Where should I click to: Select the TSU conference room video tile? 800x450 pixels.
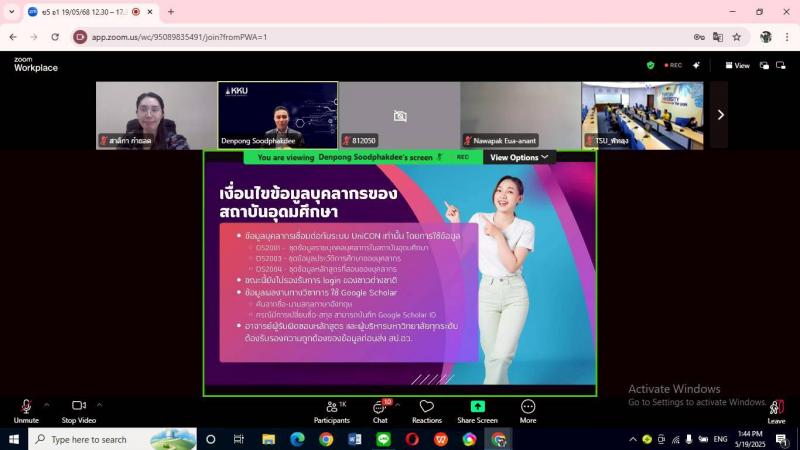[x=642, y=115]
